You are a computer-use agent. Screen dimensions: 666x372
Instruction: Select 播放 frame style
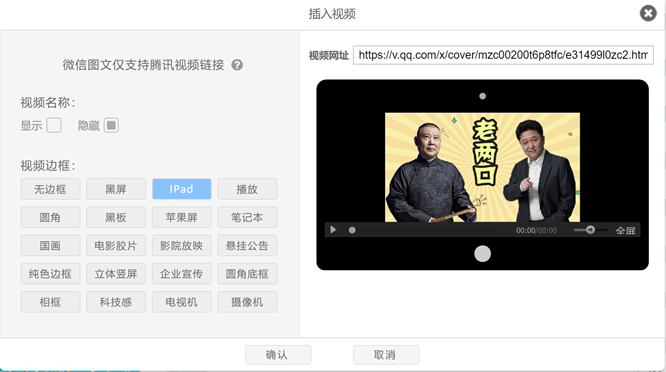pyautogui.click(x=247, y=189)
